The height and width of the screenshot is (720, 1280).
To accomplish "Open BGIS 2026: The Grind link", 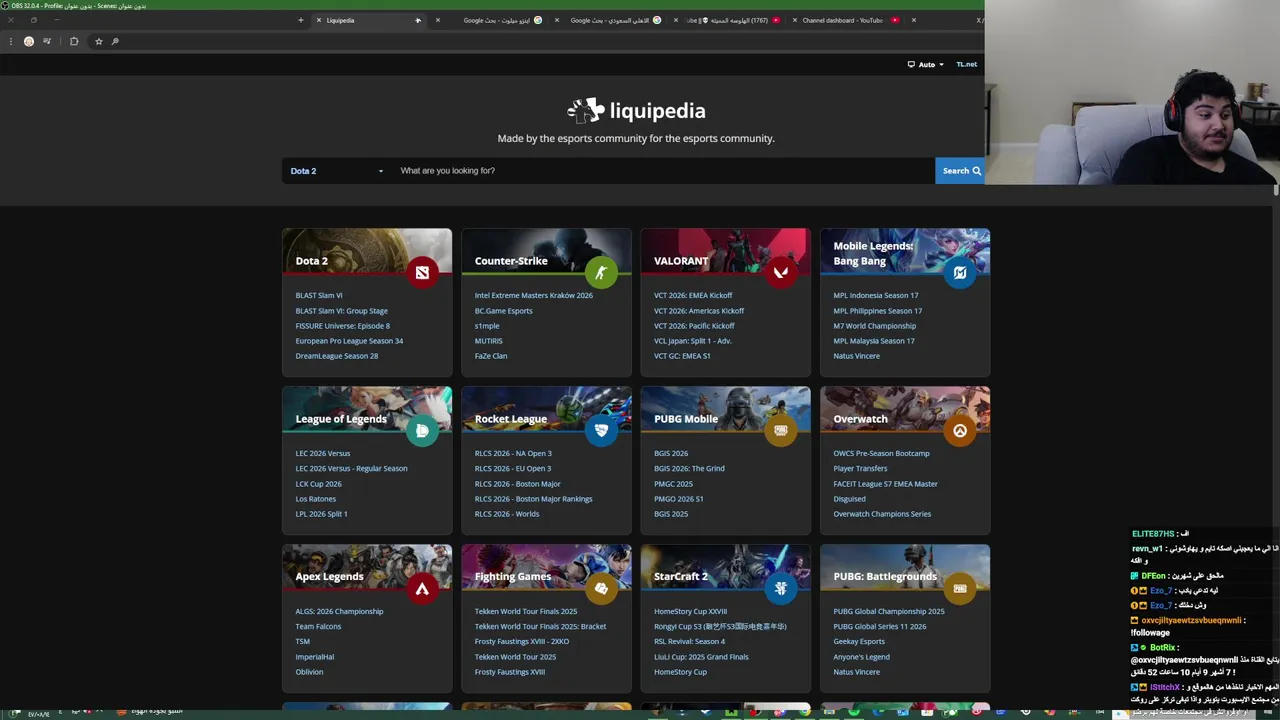I will coord(689,468).
